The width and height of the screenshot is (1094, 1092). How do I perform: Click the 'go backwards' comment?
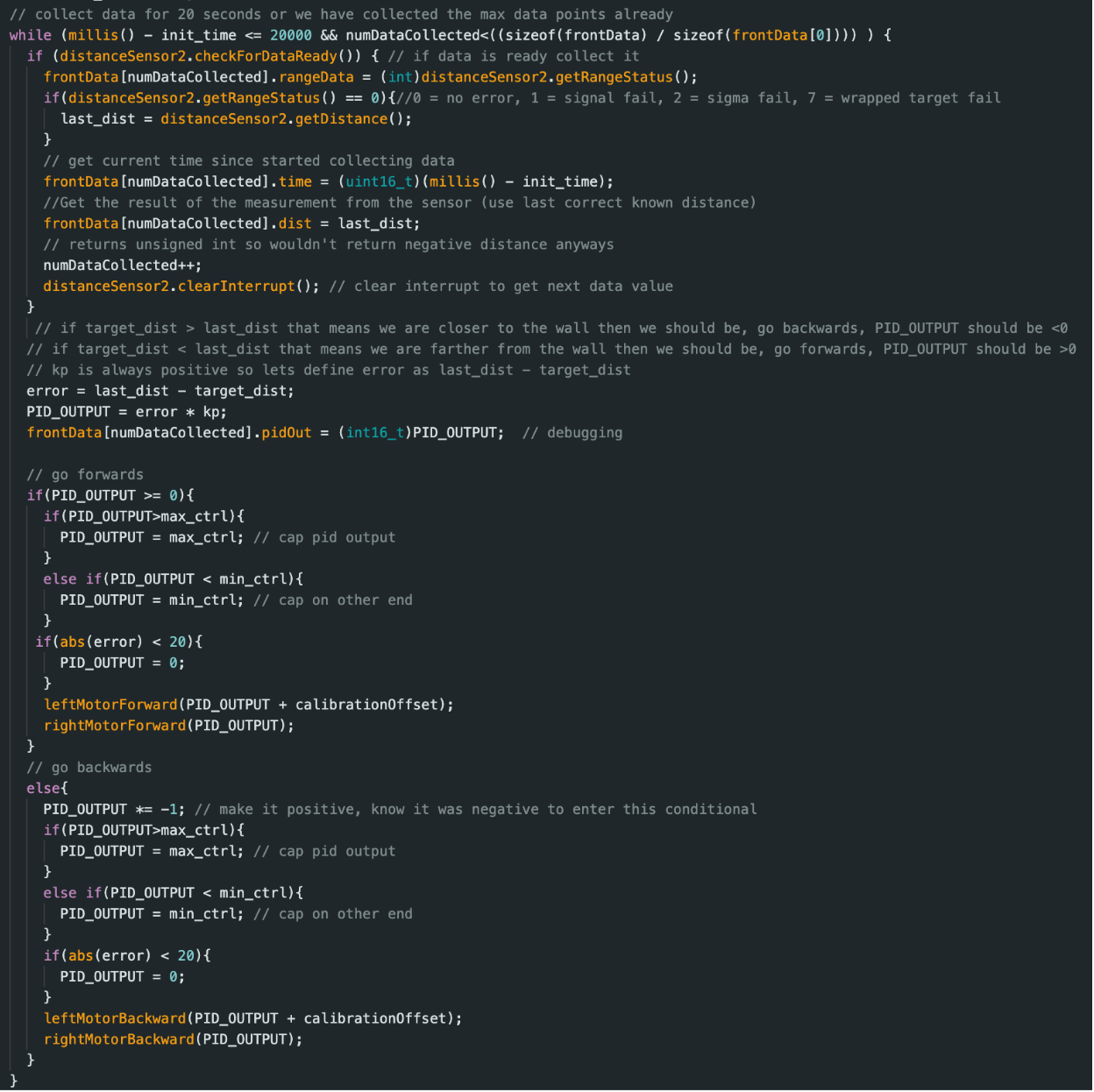coord(89,768)
